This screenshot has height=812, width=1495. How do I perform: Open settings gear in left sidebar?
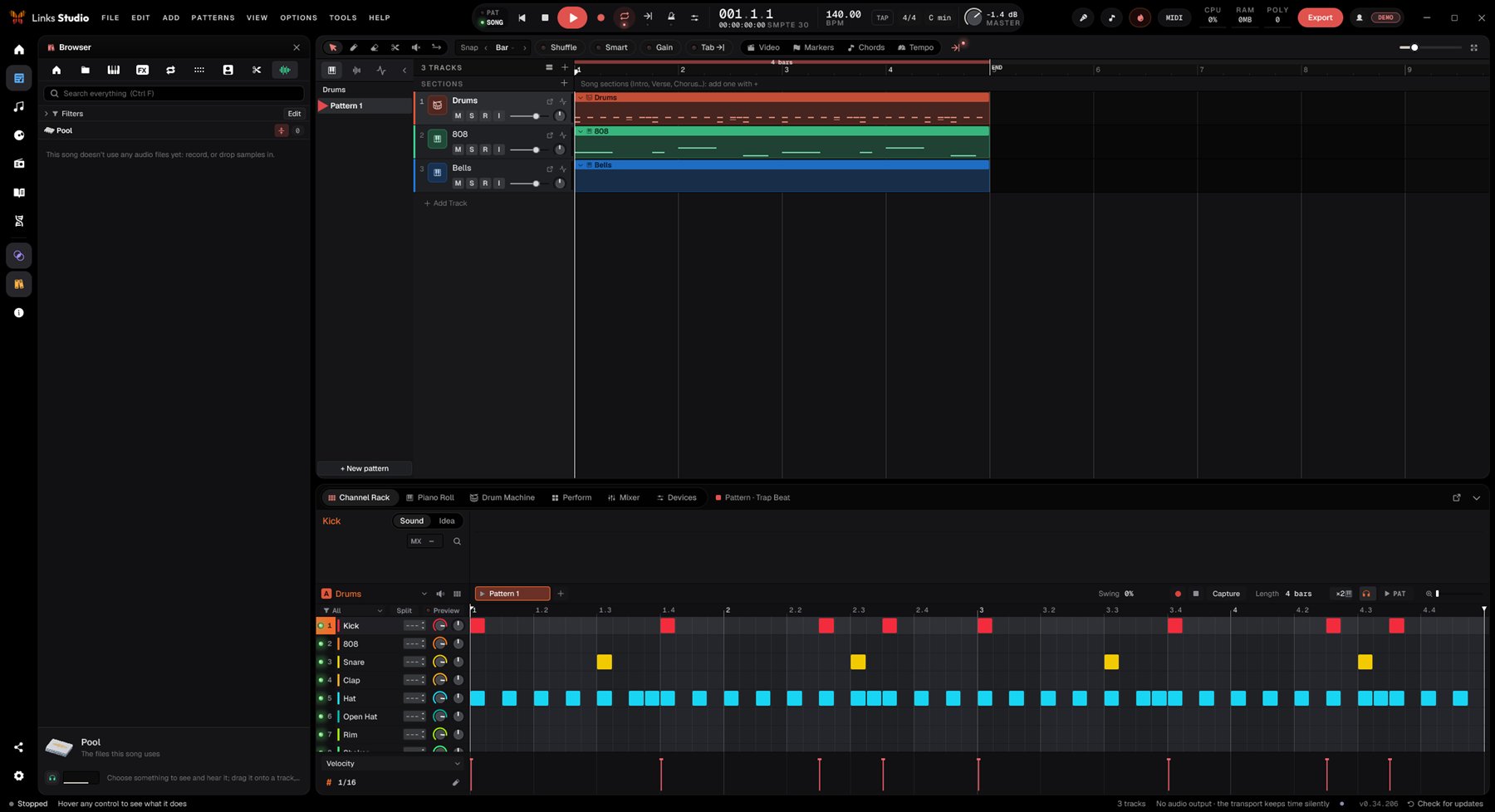click(x=19, y=775)
